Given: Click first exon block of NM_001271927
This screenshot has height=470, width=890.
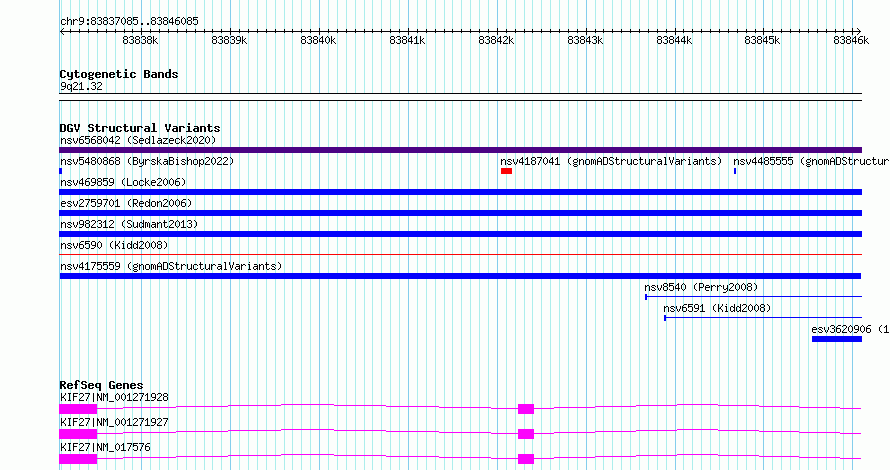Looking at the screenshot, I should point(78,434).
